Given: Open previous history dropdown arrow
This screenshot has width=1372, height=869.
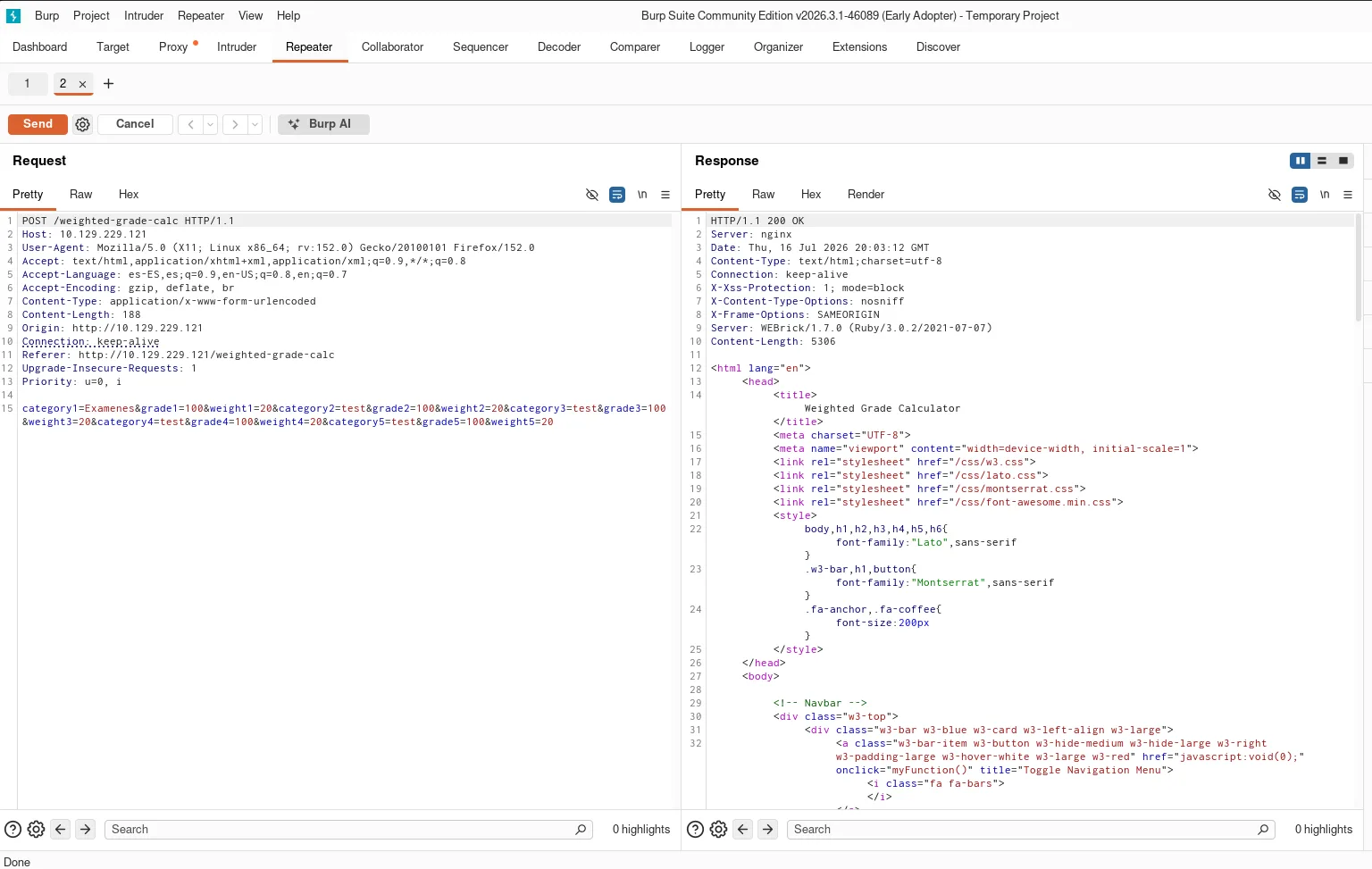Looking at the screenshot, I should pyautogui.click(x=211, y=124).
